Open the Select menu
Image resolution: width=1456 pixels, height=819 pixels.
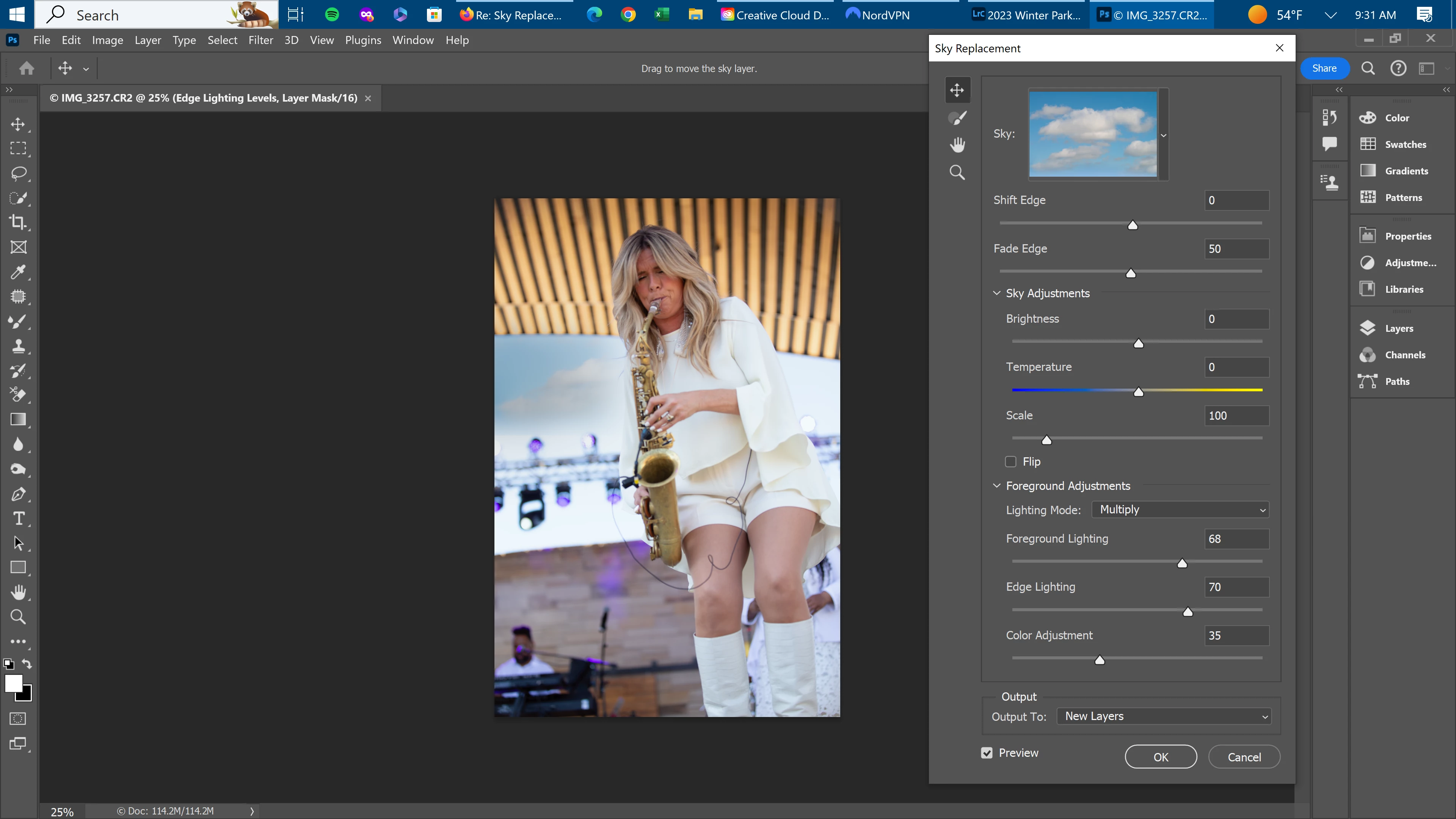click(x=222, y=40)
